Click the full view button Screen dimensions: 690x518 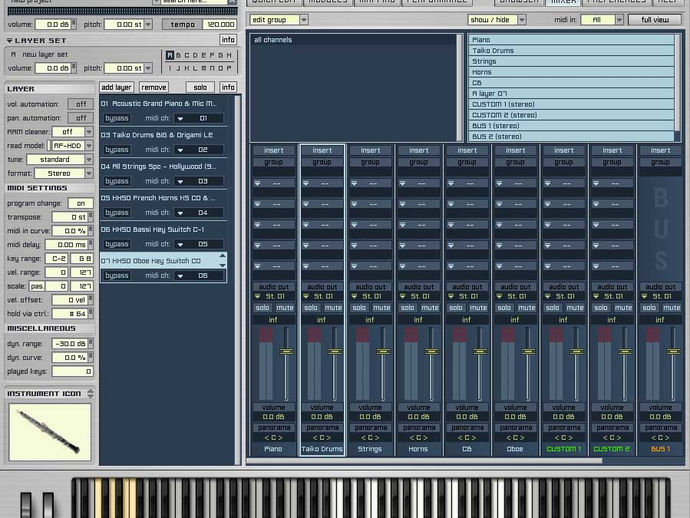click(655, 20)
